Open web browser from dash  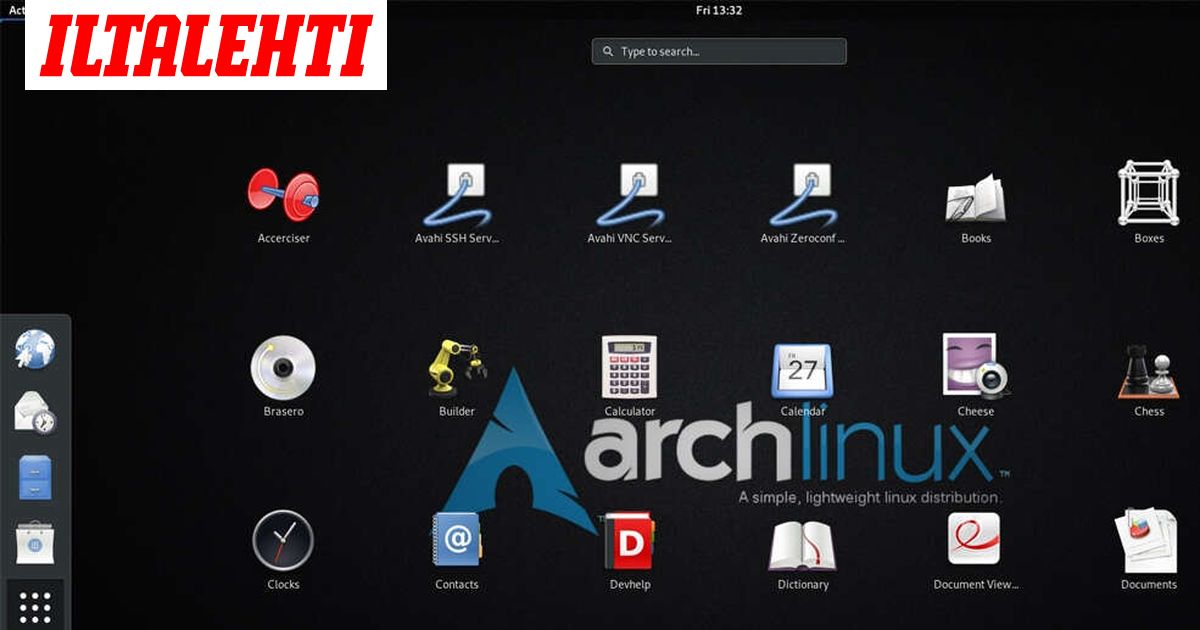[35, 350]
